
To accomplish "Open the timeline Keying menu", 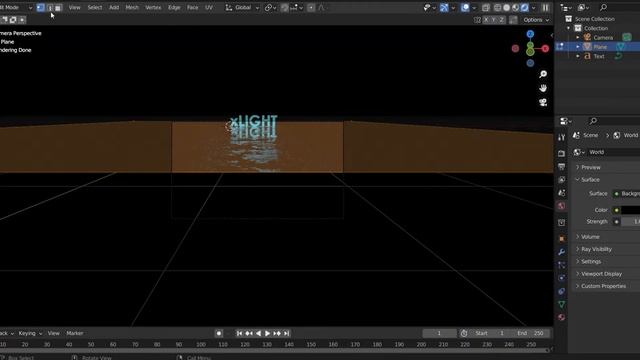I will 30,333.
